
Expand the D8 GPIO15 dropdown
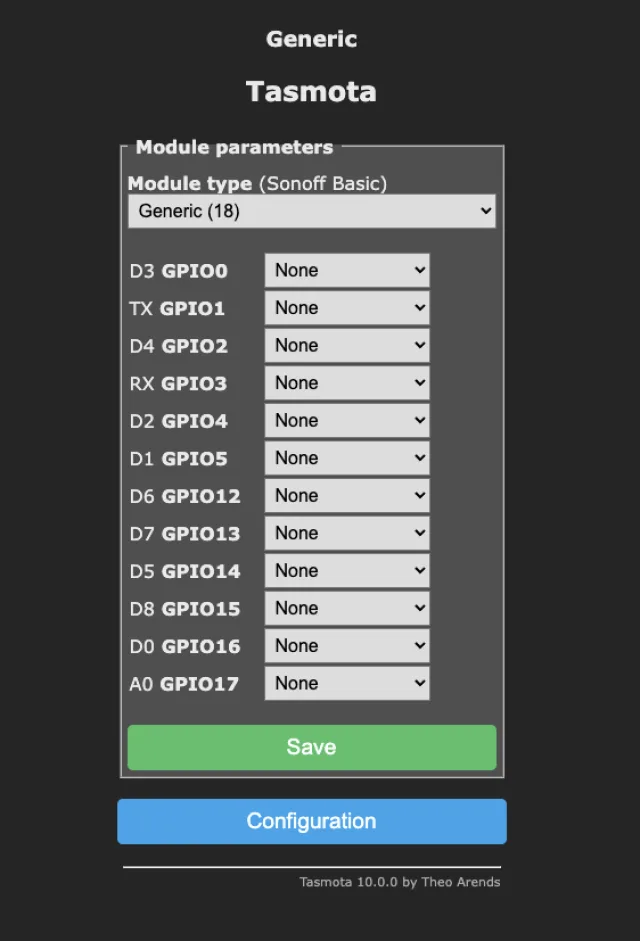(347, 608)
